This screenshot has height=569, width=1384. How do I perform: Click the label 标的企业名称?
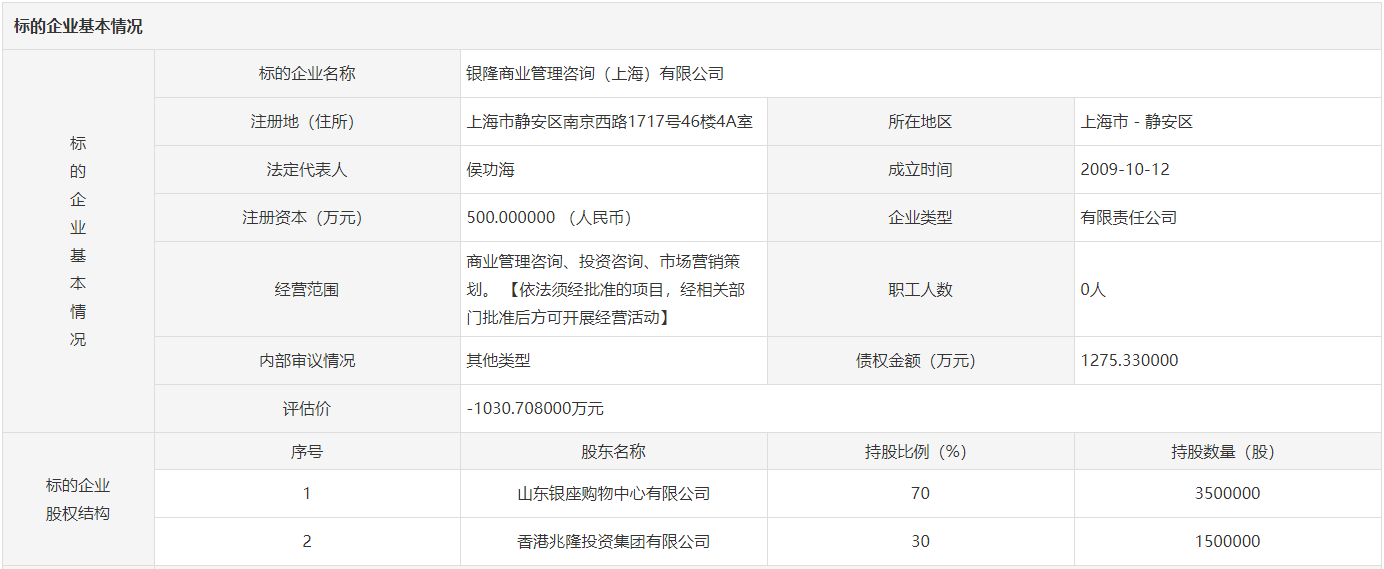[307, 74]
